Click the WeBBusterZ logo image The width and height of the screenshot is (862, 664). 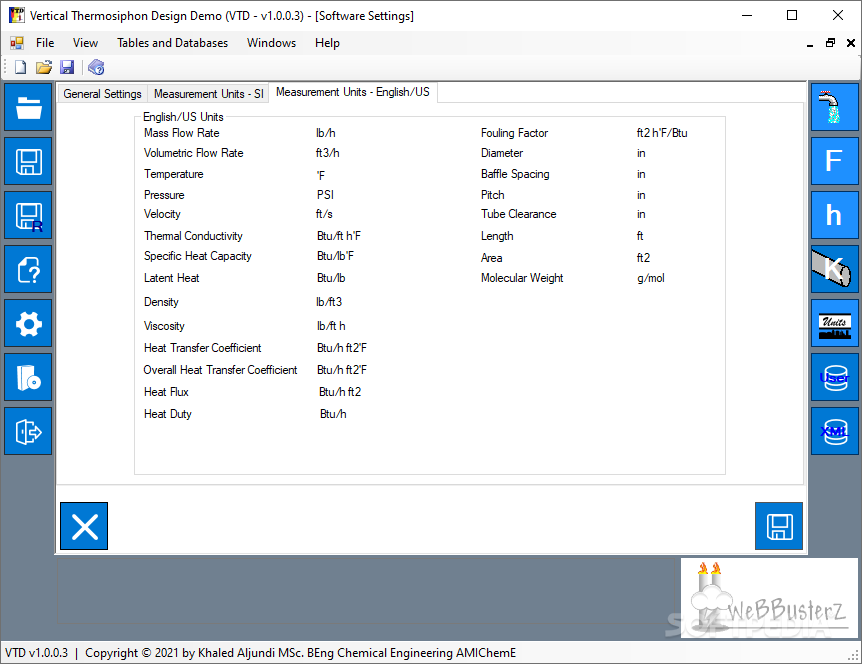point(769,598)
